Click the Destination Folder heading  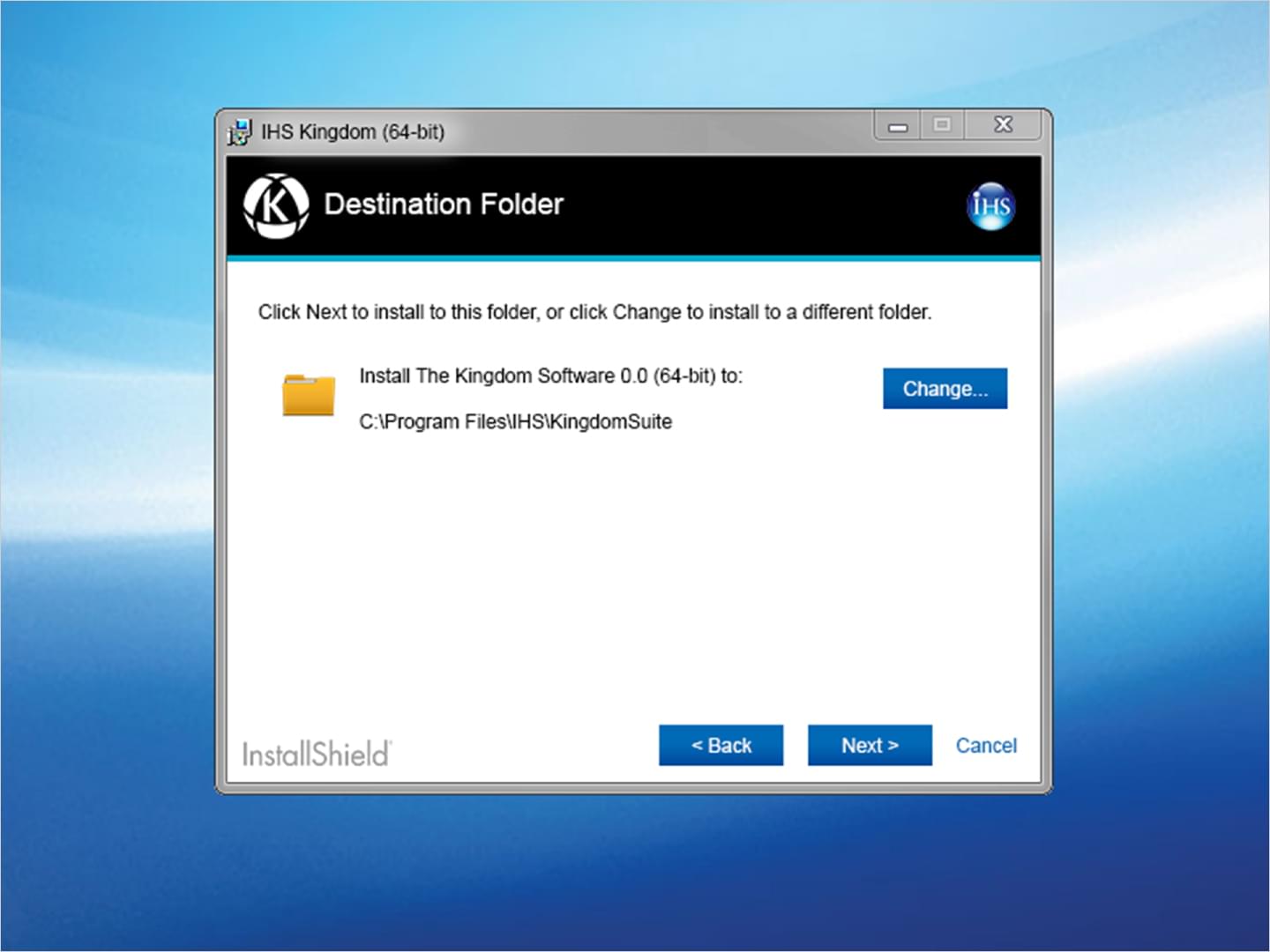pos(444,205)
